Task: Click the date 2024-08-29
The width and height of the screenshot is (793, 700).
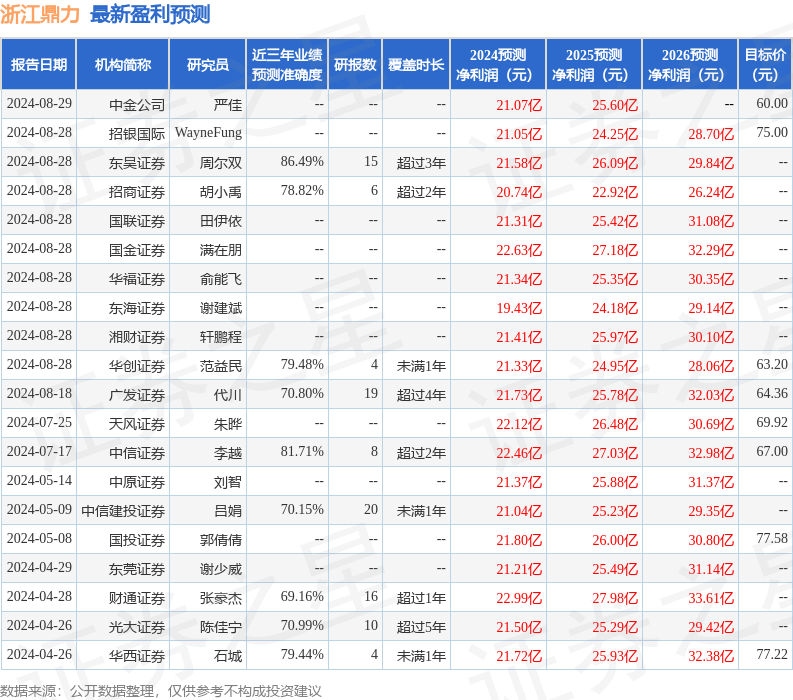Action: coord(39,103)
